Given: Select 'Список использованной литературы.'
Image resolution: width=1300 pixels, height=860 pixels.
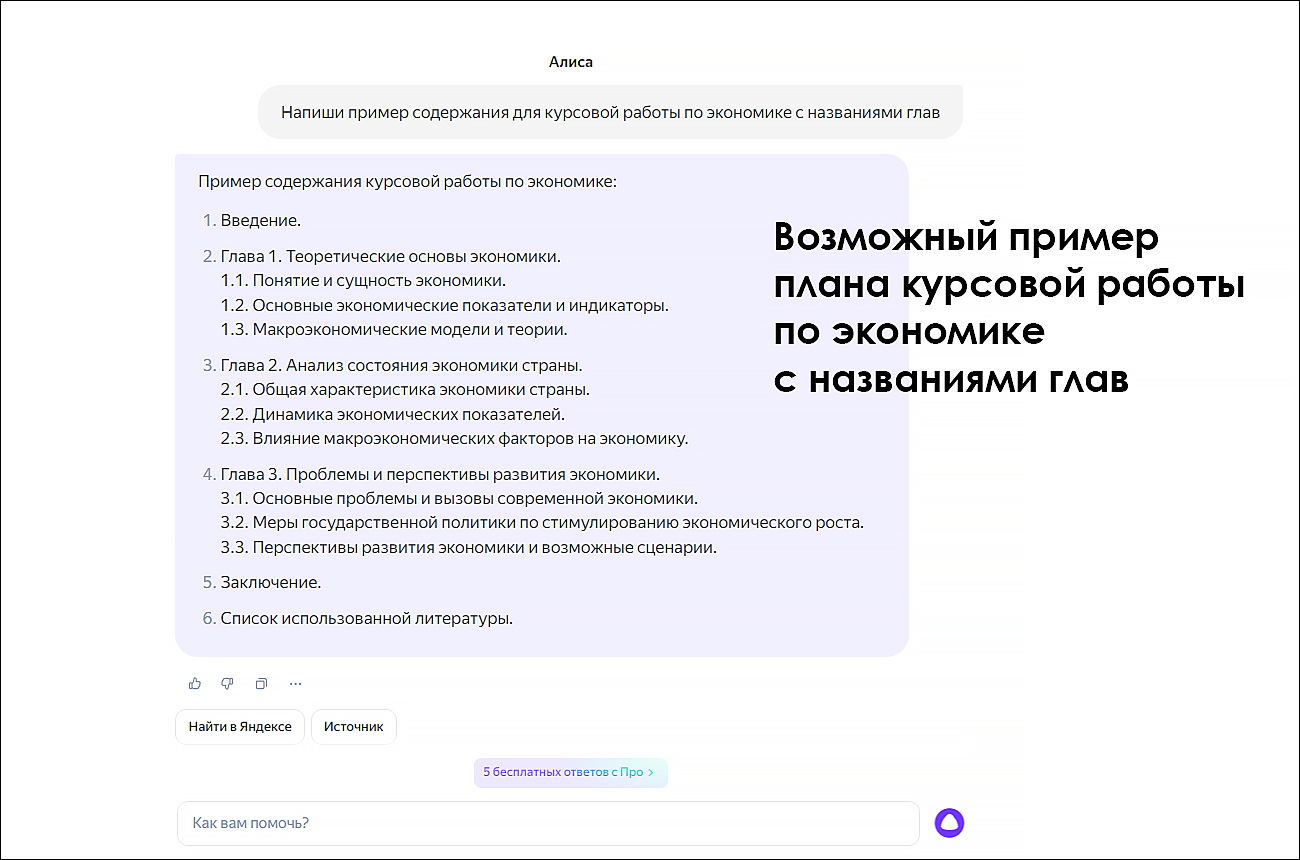Looking at the screenshot, I should click(x=367, y=619).
